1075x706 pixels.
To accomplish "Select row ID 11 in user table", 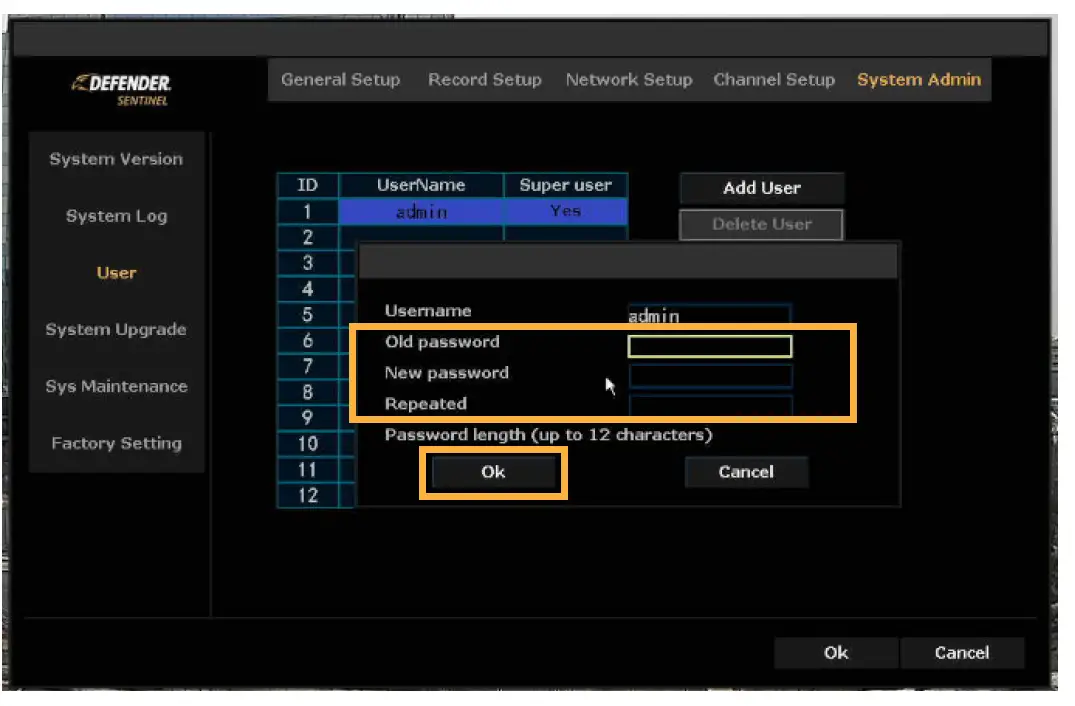I will [307, 470].
